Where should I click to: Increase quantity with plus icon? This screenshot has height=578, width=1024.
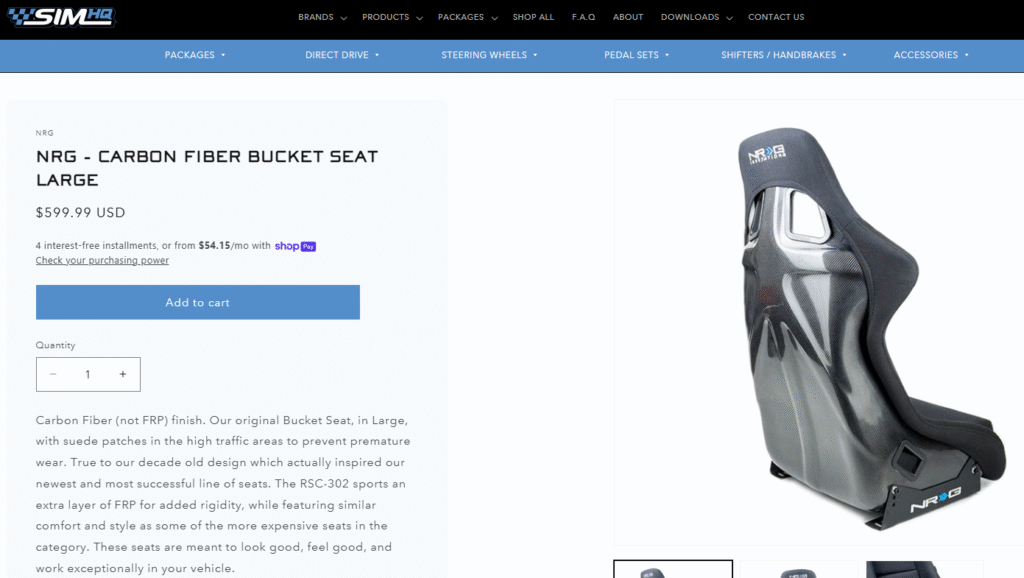(x=123, y=374)
